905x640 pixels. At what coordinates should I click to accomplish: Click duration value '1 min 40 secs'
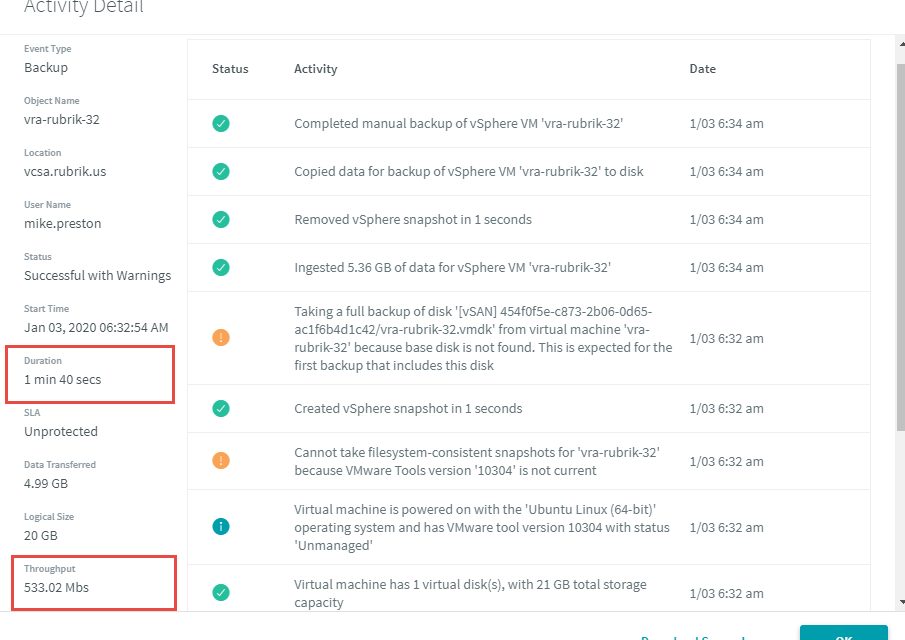pyautogui.click(x=62, y=379)
